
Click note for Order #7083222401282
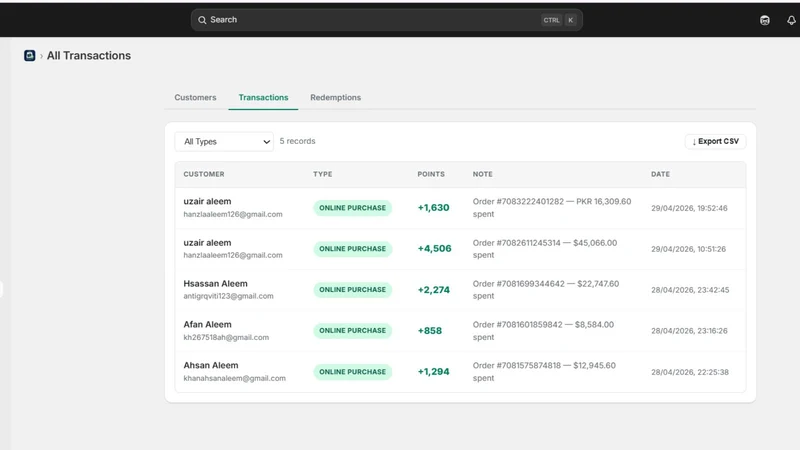tap(552, 208)
